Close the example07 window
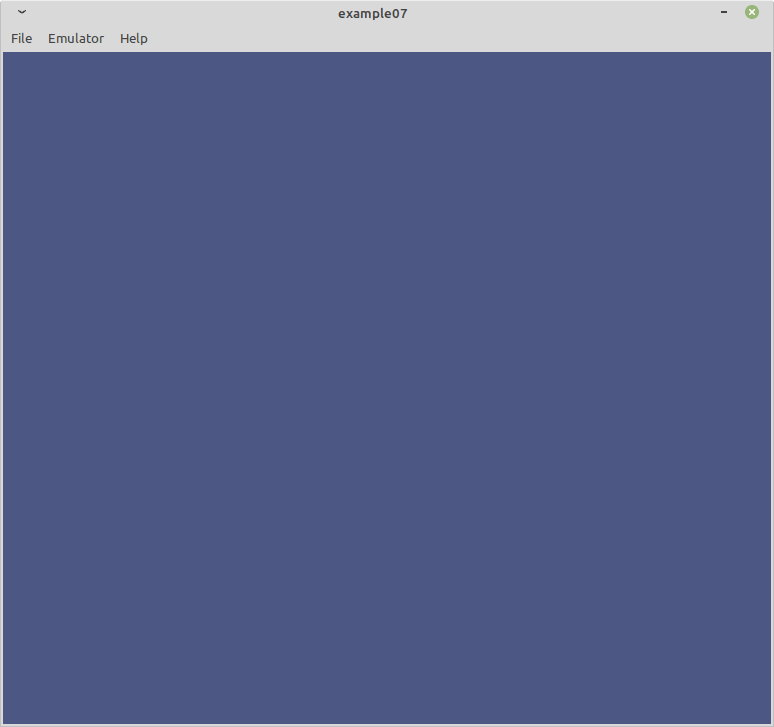774x727 pixels. 752,12
